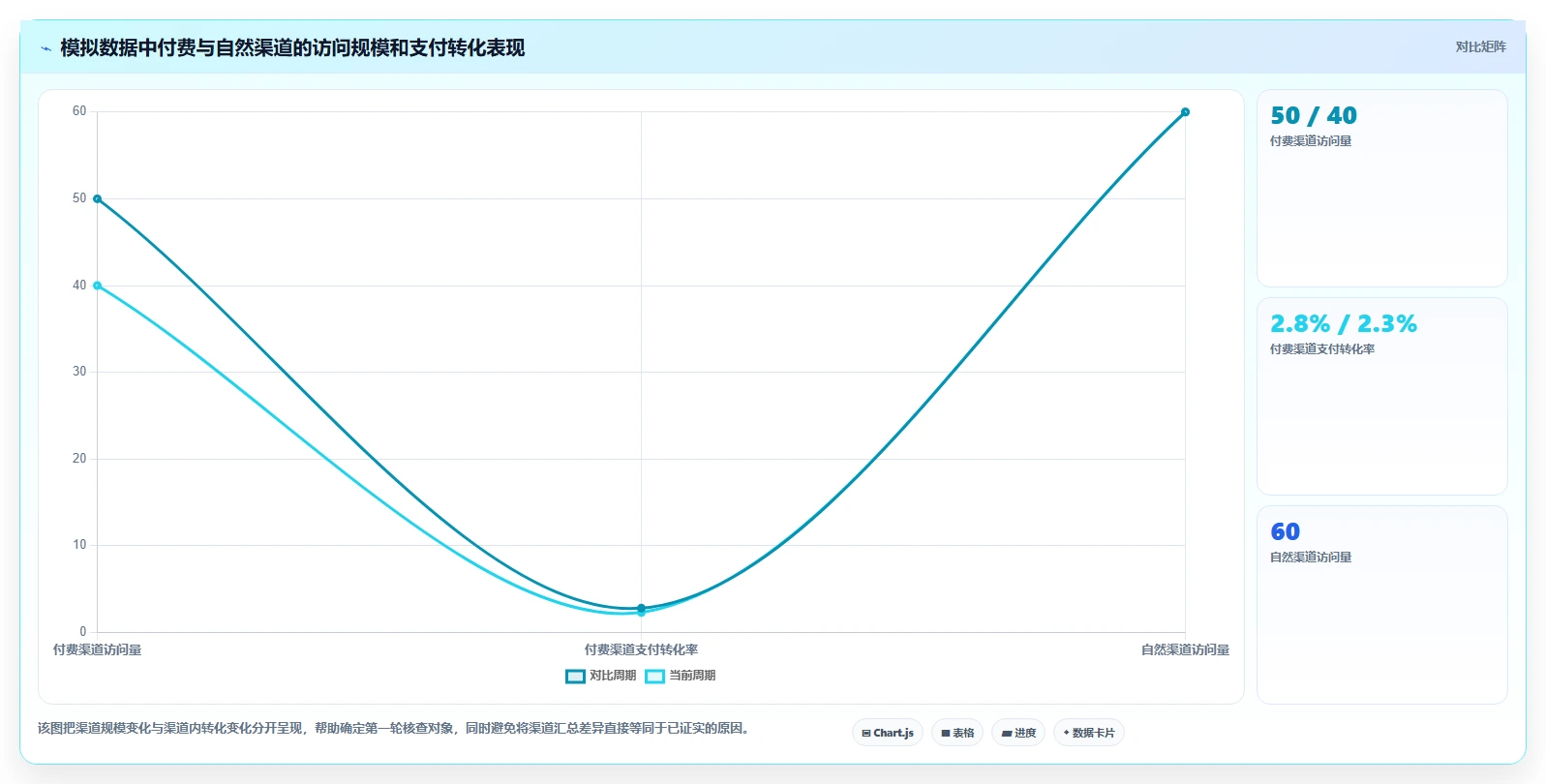Viewport: 1546px width, 784px height.
Task: Open the 60 自然渠道访问量 card
Action: click(x=1381, y=604)
